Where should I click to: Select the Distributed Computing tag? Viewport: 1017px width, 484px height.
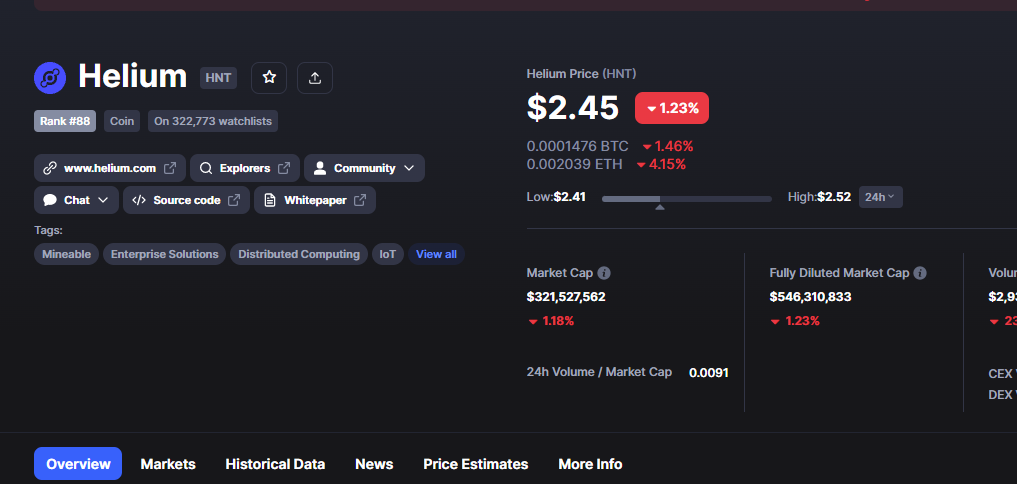click(299, 254)
